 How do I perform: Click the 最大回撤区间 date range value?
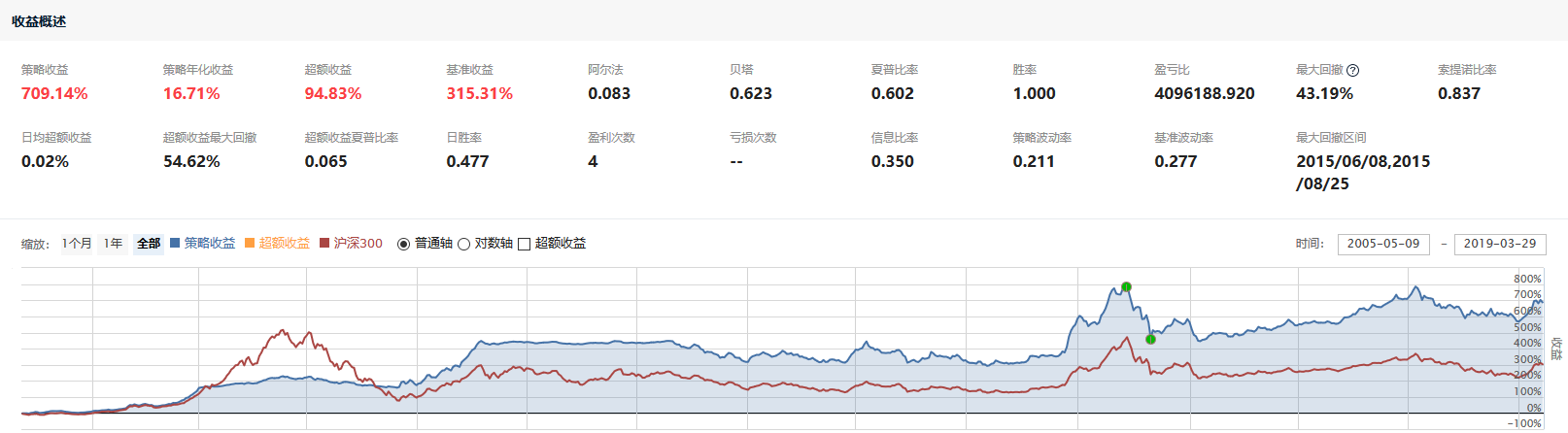click(x=1362, y=172)
